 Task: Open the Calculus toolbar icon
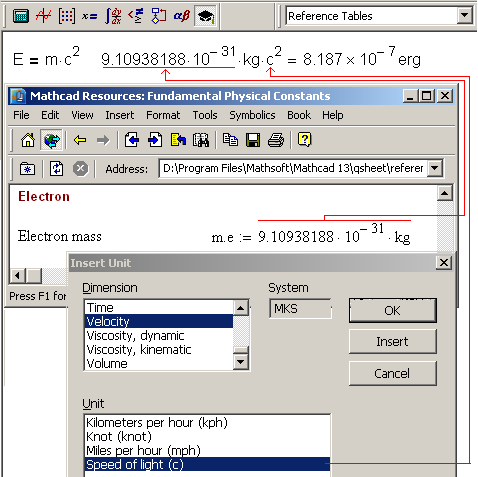[113, 16]
